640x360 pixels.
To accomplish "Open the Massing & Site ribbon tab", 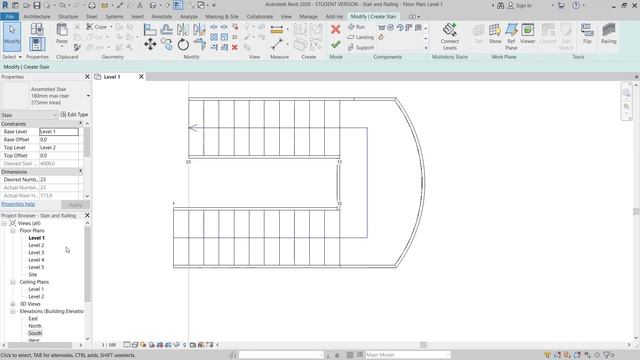I will click(x=222, y=17).
